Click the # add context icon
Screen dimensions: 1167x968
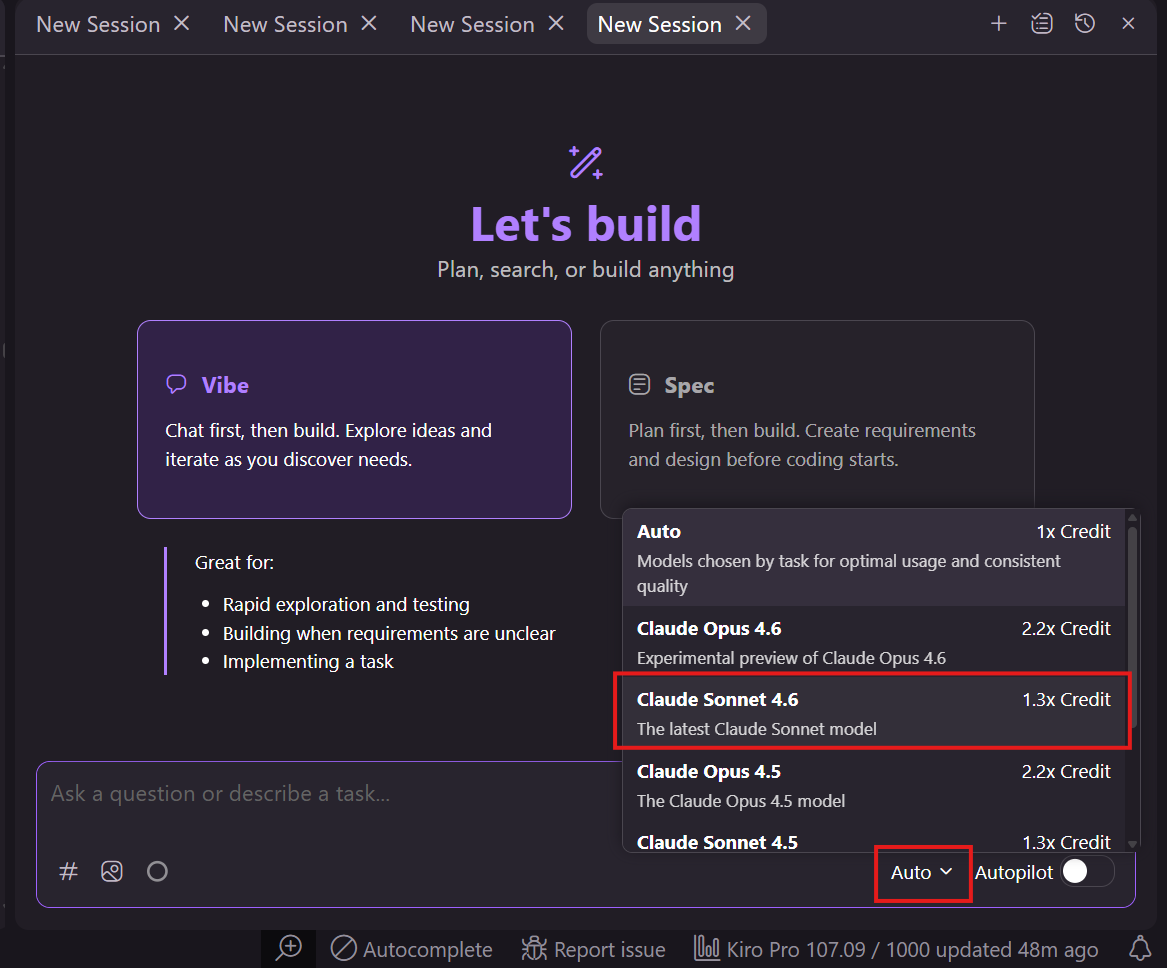point(69,872)
